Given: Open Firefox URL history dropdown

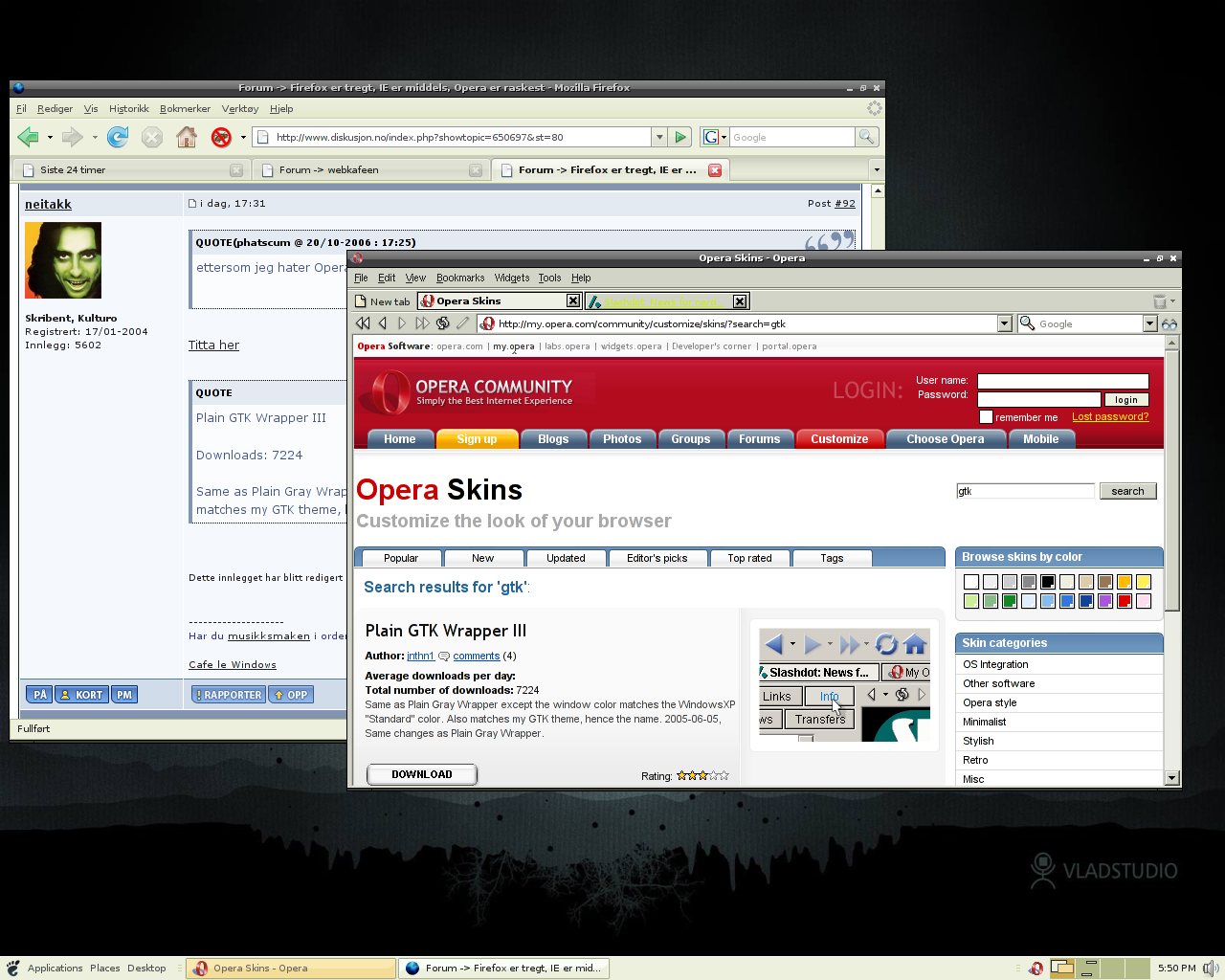Looking at the screenshot, I should [658, 137].
